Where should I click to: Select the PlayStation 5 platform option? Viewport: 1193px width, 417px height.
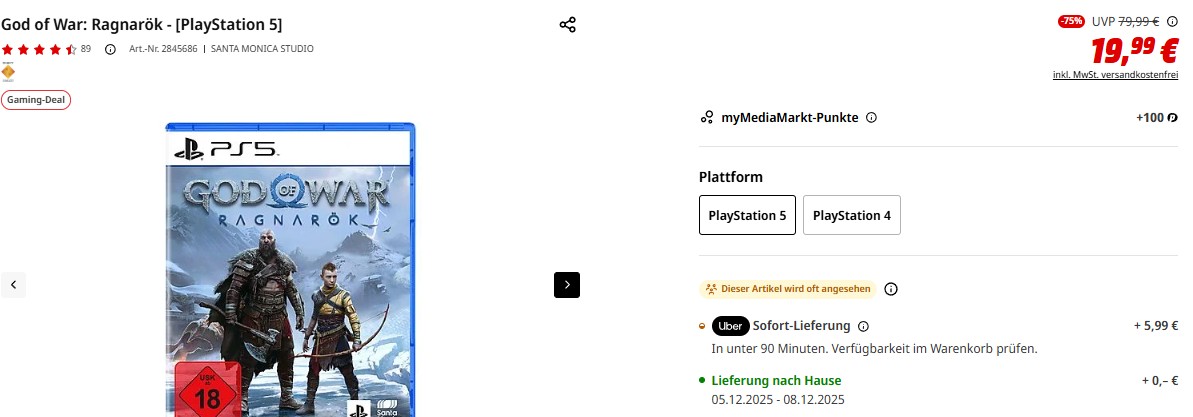747,215
